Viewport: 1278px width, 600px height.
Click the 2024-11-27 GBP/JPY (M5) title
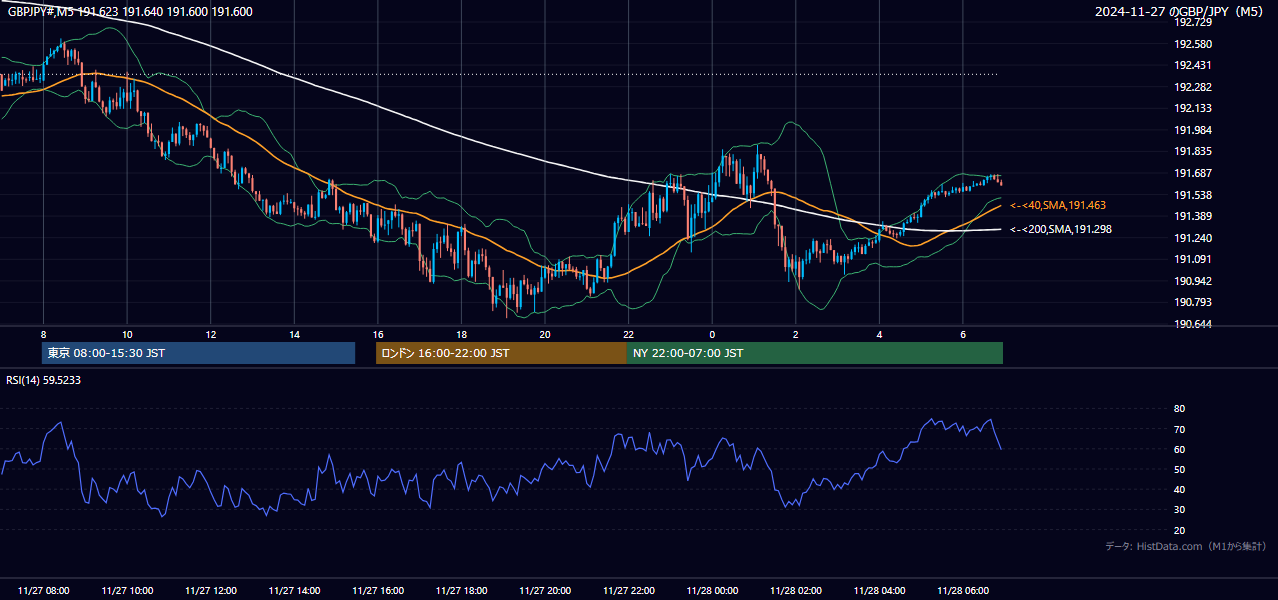[1180, 11]
